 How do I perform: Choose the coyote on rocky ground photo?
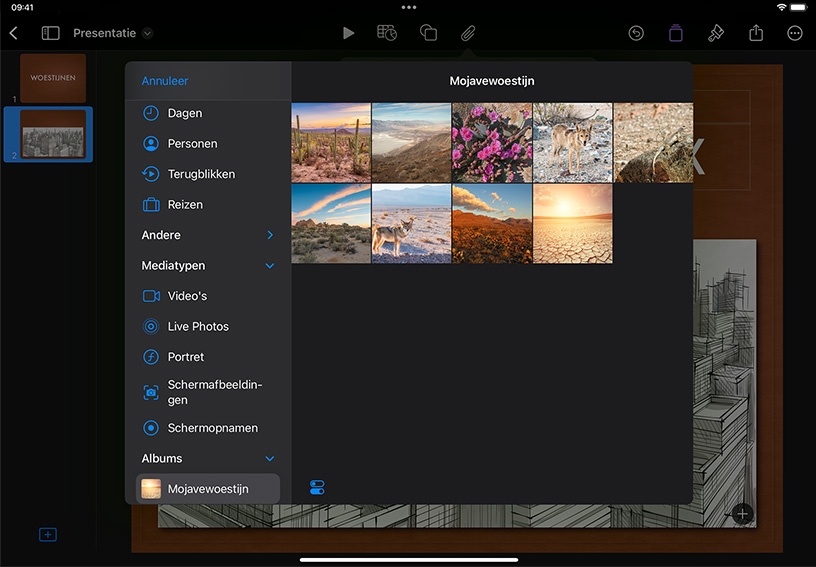[x=572, y=143]
